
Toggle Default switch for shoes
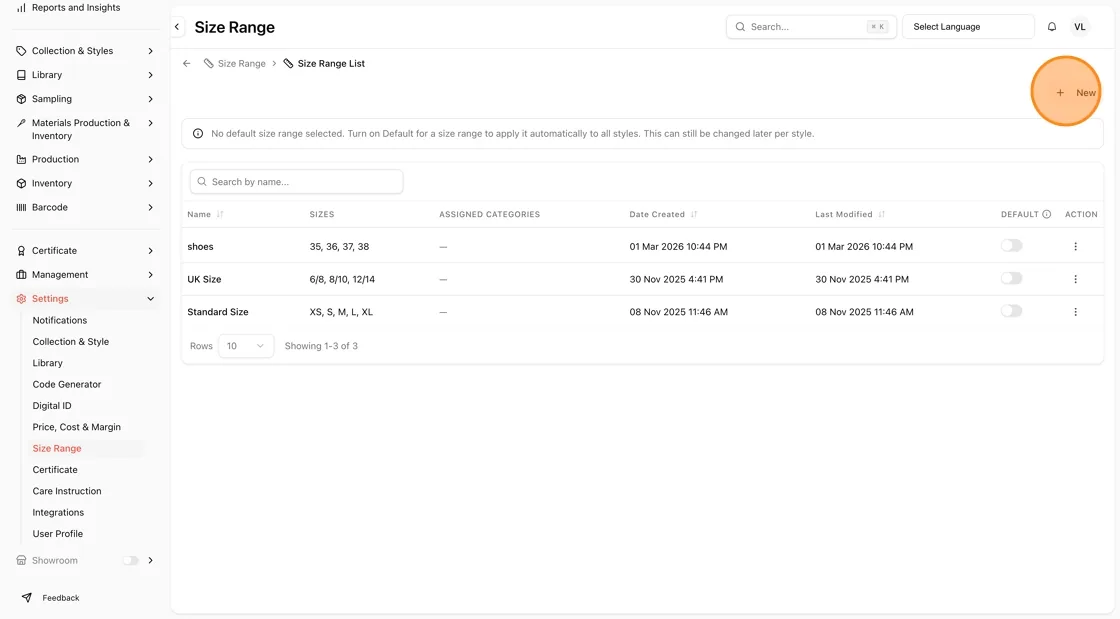click(x=1011, y=246)
